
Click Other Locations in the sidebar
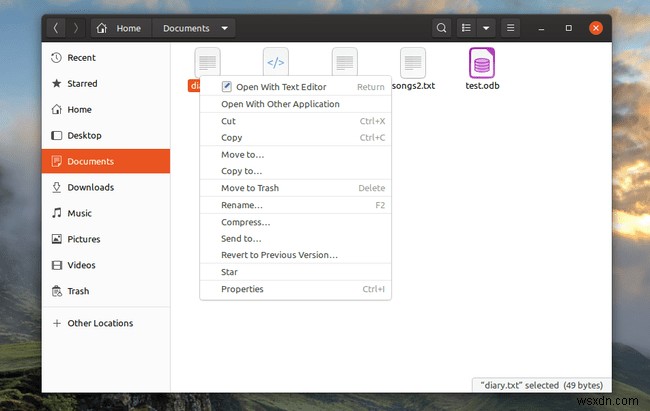tap(100, 323)
